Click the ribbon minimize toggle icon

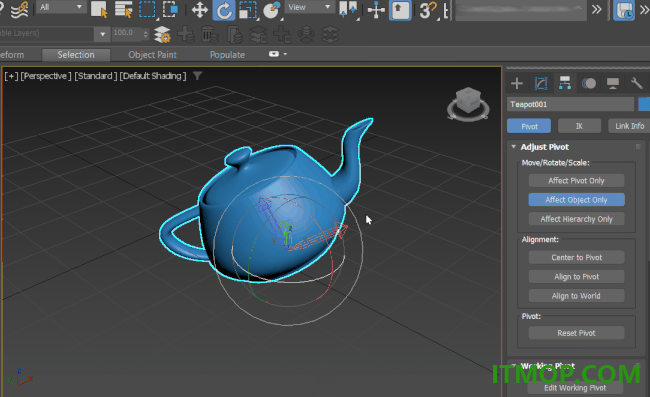pos(274,54)
